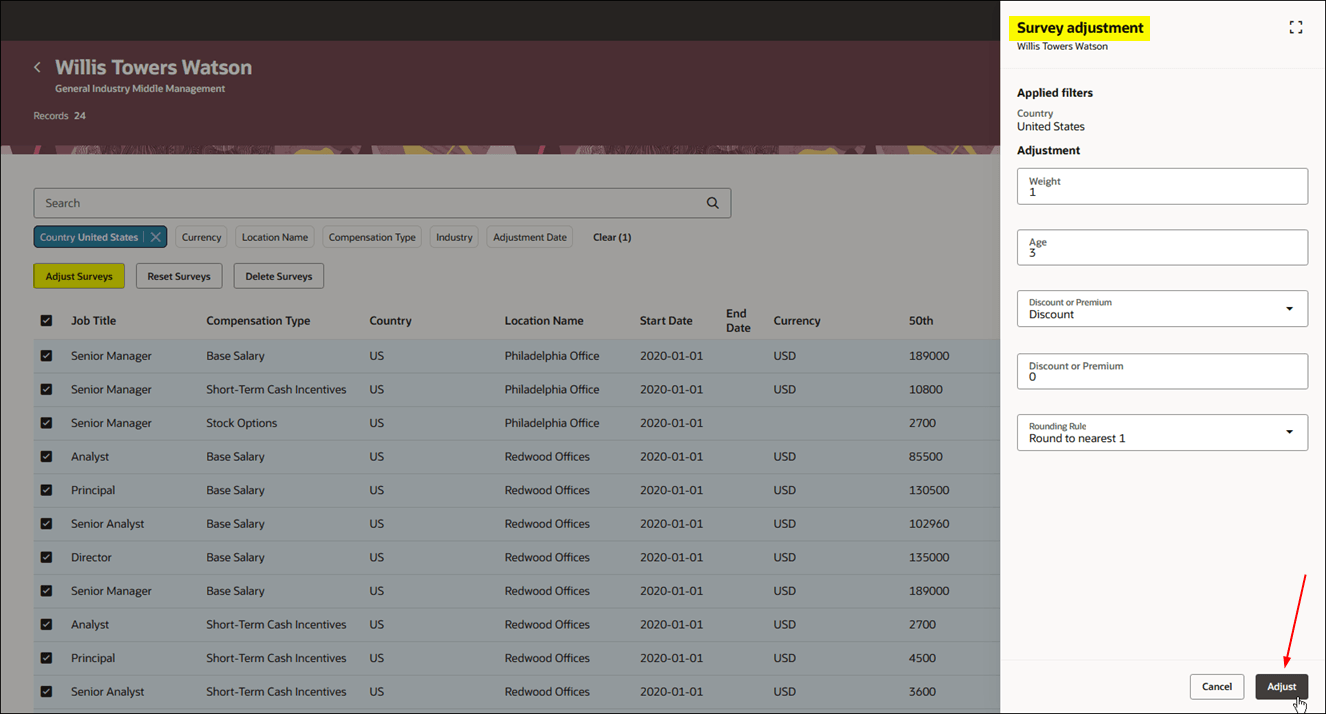1326x714 pixels.
Task: Uncheck the Senior Manager Stock Options row
Action: (x=46, y=423)
